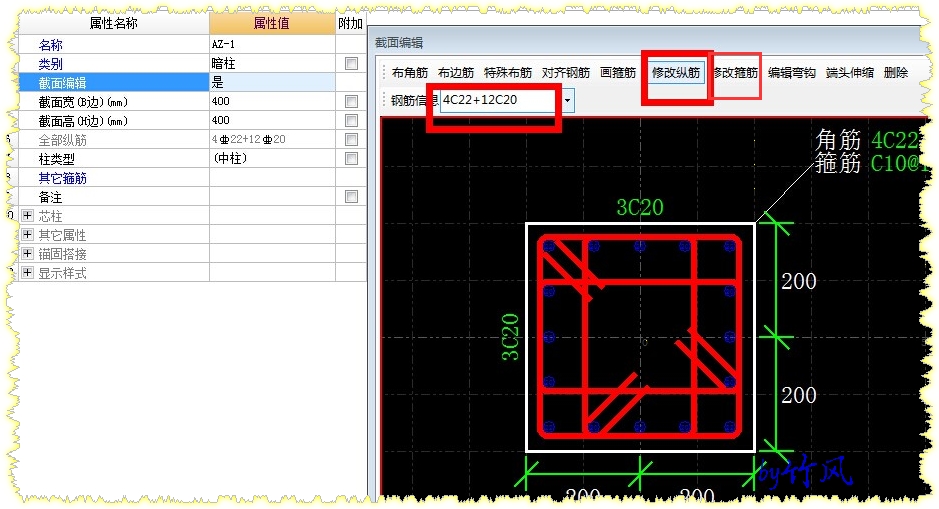Toggle the 附加 checkbox for 备注 row
The width and height of the screenshot is (939, 509).
pos(352,196)
